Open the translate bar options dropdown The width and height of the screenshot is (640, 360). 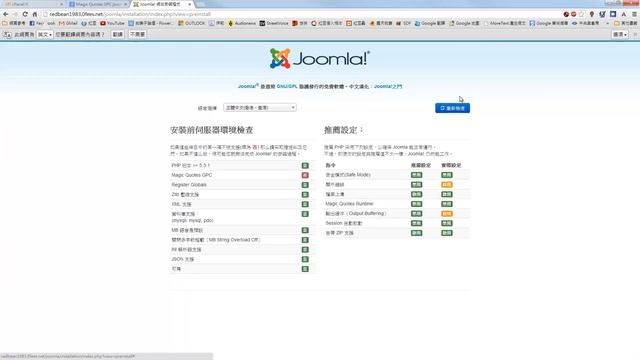620,35
